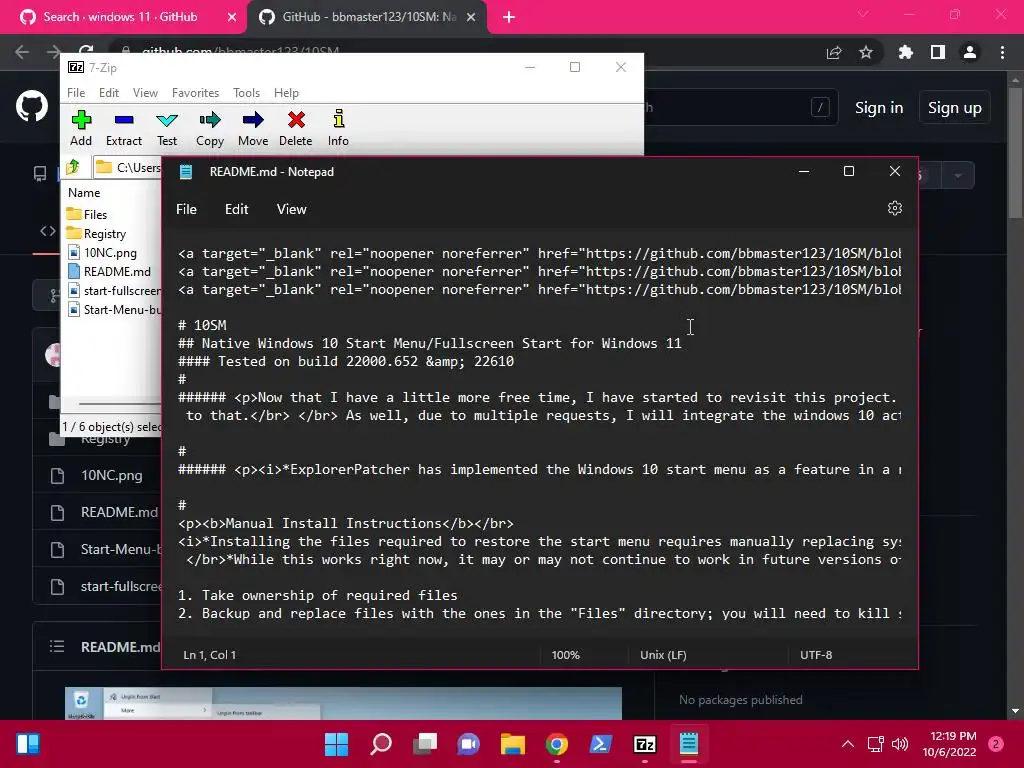
Task: Switch to 7-Zip on taskbar
Action: pos(645,744)
